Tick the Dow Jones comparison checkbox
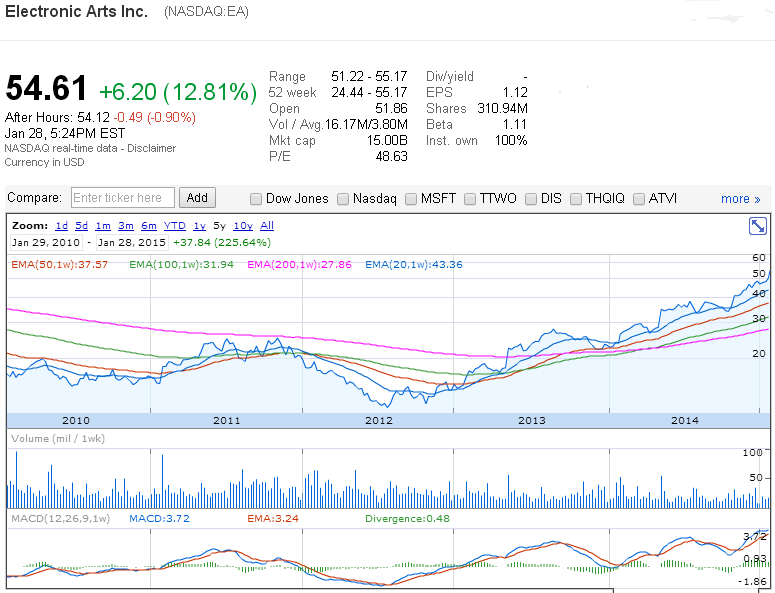Screen dimensions: 775x593 pos(256,199)
